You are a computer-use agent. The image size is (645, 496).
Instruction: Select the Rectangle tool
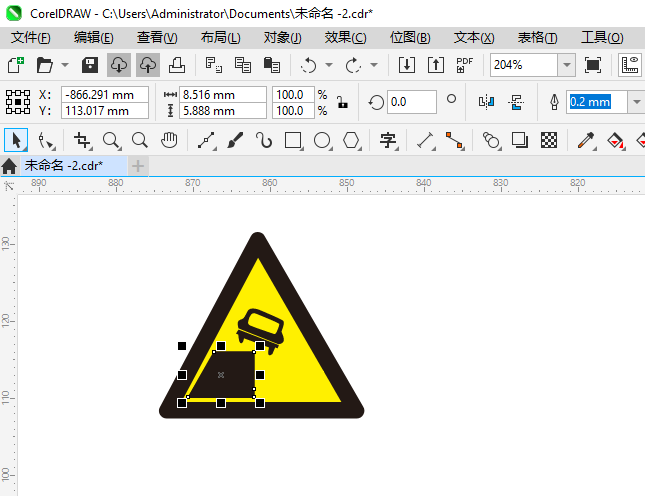(x=293, y=140)
